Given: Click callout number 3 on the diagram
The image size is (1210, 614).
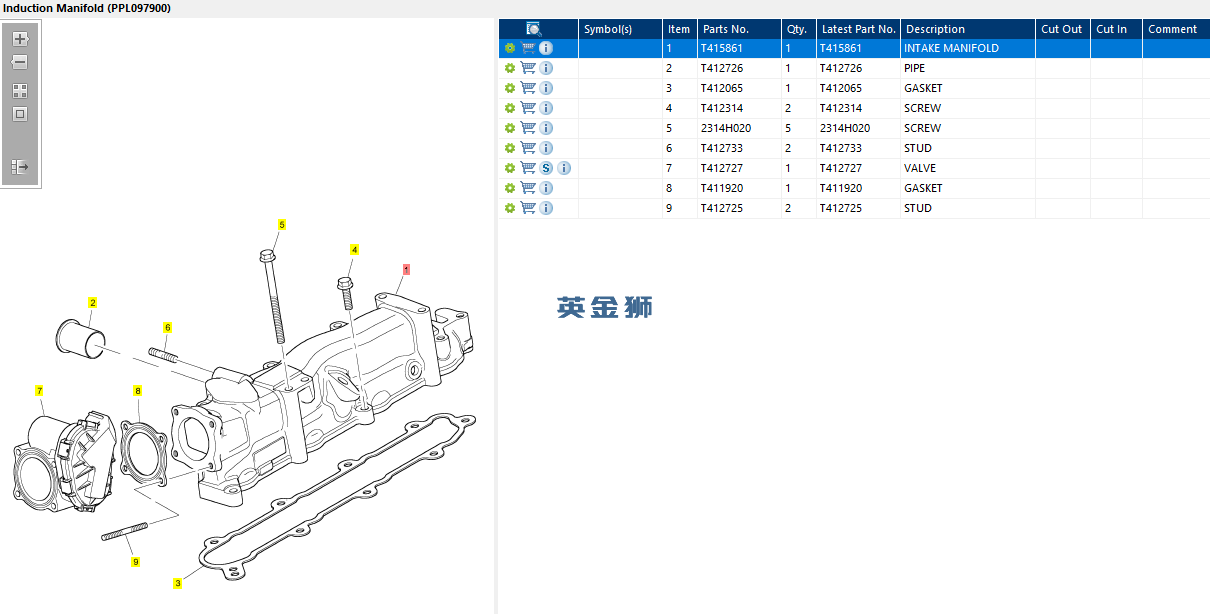Looking at the screenshot, I should pyautogui.click(x=178, y=583).
